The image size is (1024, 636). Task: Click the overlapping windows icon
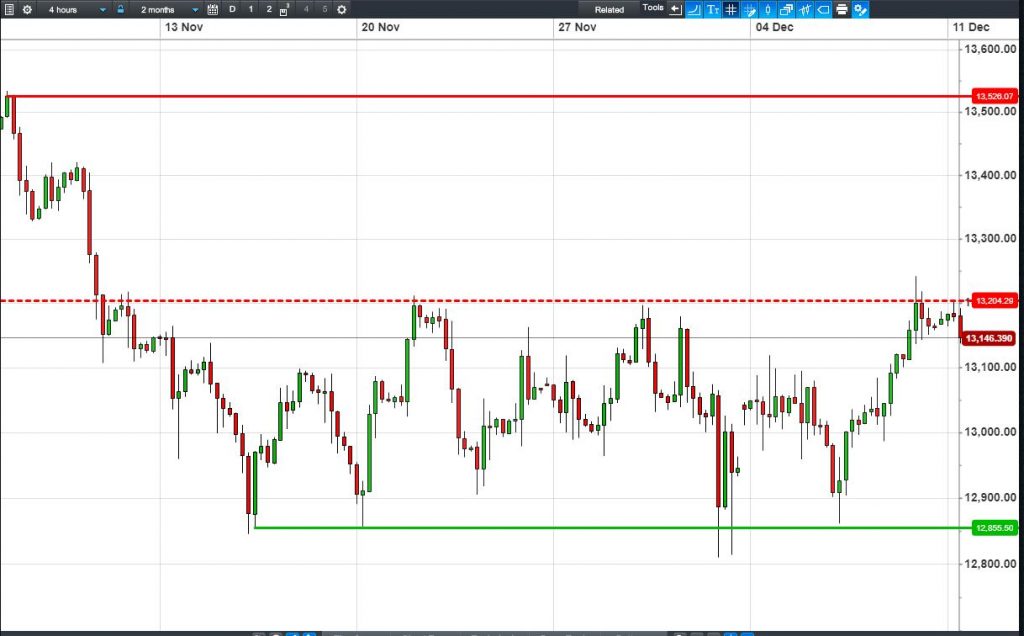(x=786, y=9)
